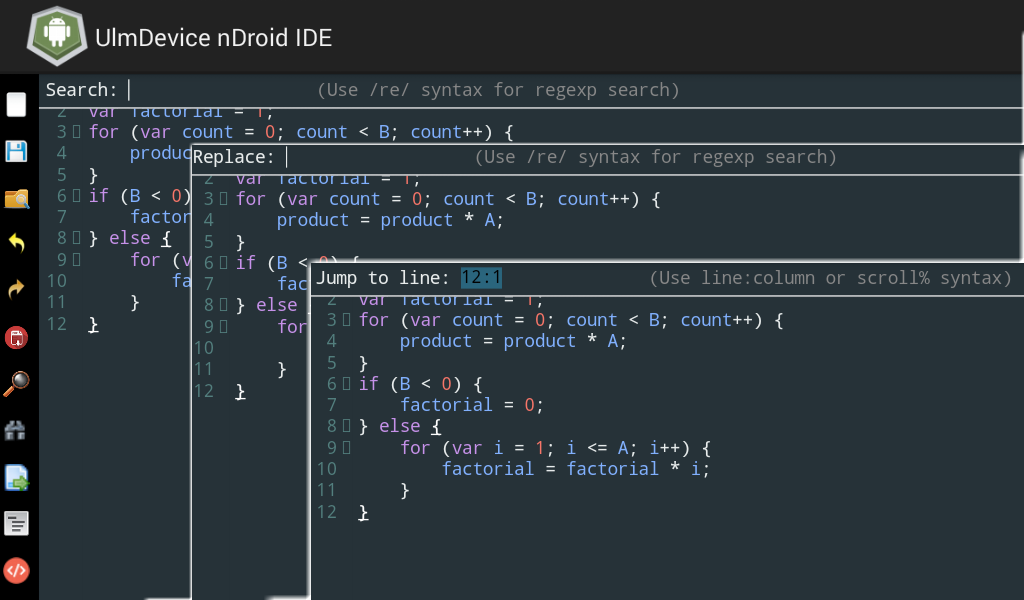Collapse the line 6 fold in the Search panel
This screenshot has height=600, width=1024.
(x=76, y=195)
